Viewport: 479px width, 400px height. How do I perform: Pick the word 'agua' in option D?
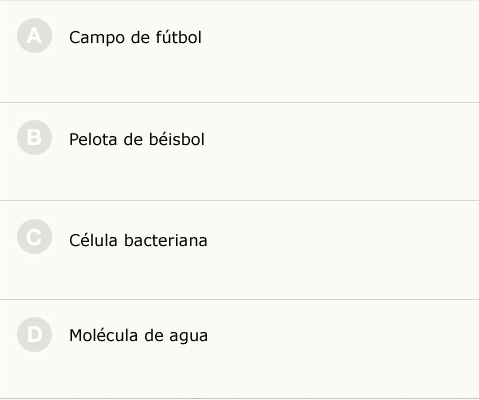coord(189,336)
